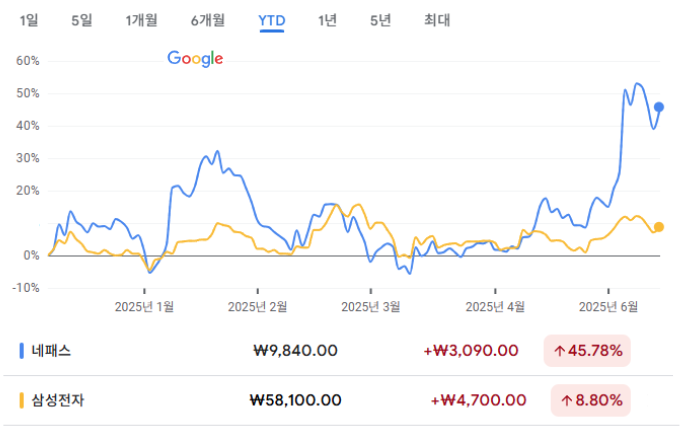Click the 2025년 1월 axis marker
Image resolution: width=686 pixels, height=432 pixels.
144,306
